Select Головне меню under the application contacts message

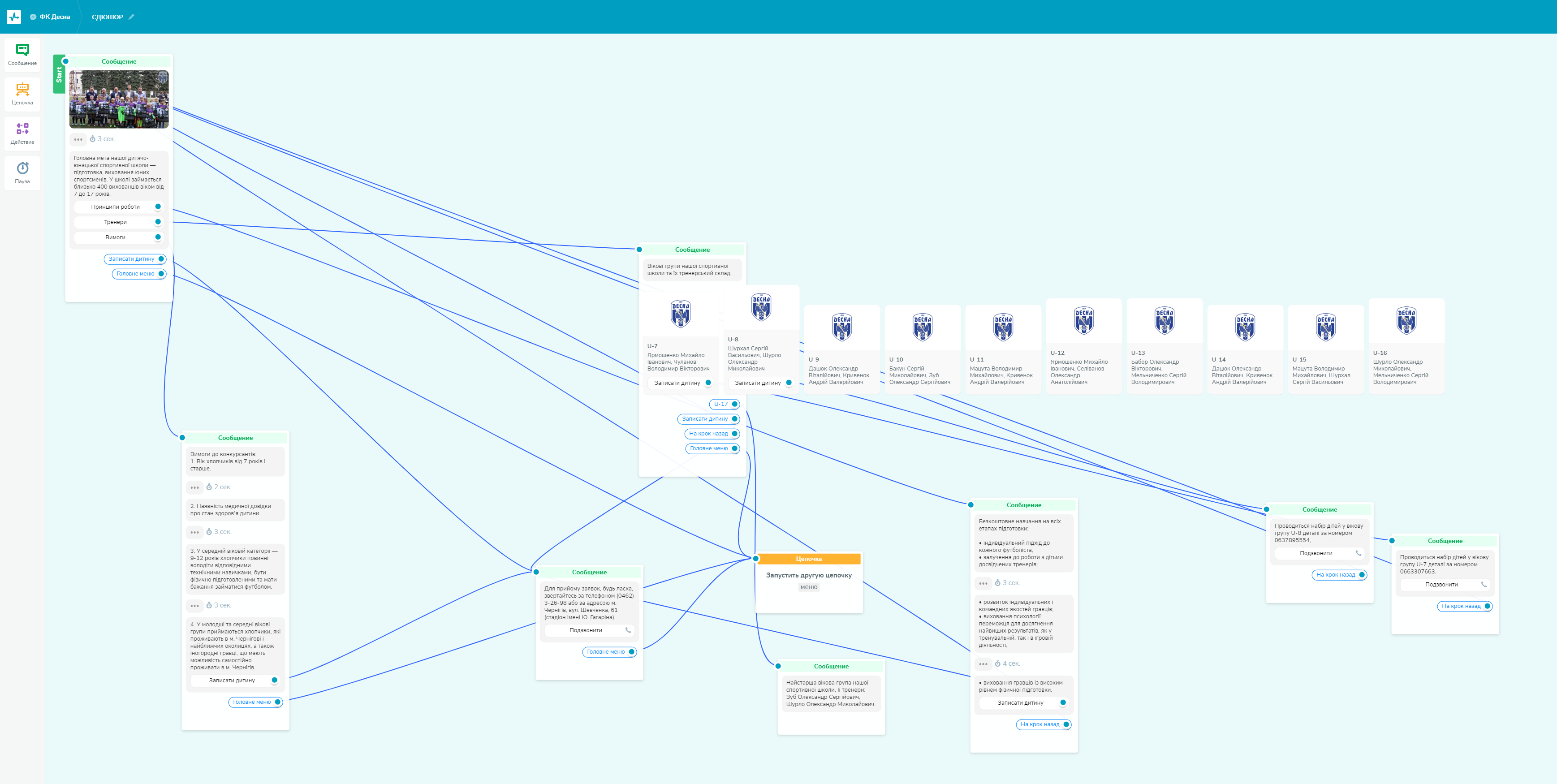[x=609, y=652]
